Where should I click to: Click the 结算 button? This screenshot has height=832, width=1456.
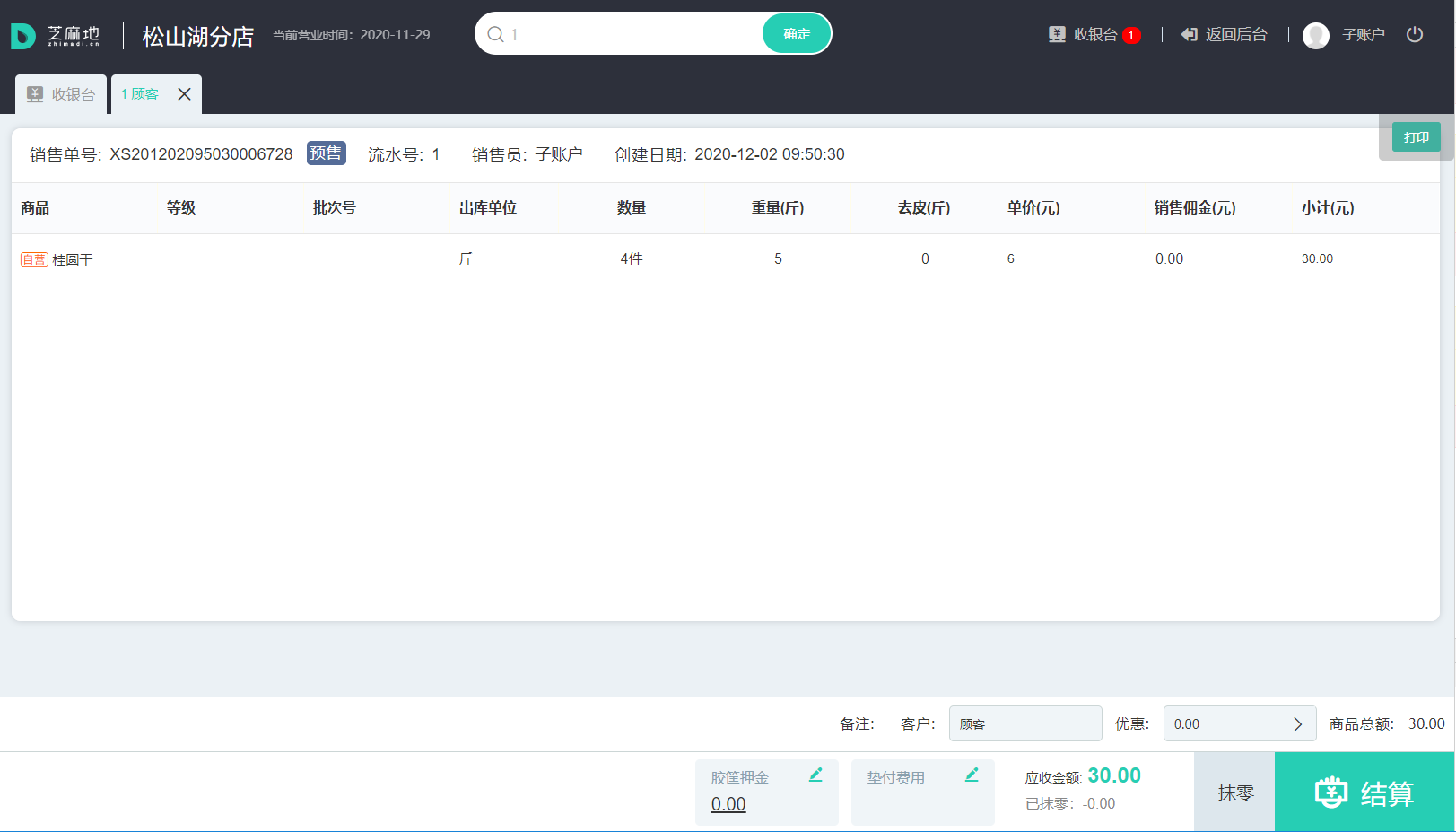tap(1364, 792)
